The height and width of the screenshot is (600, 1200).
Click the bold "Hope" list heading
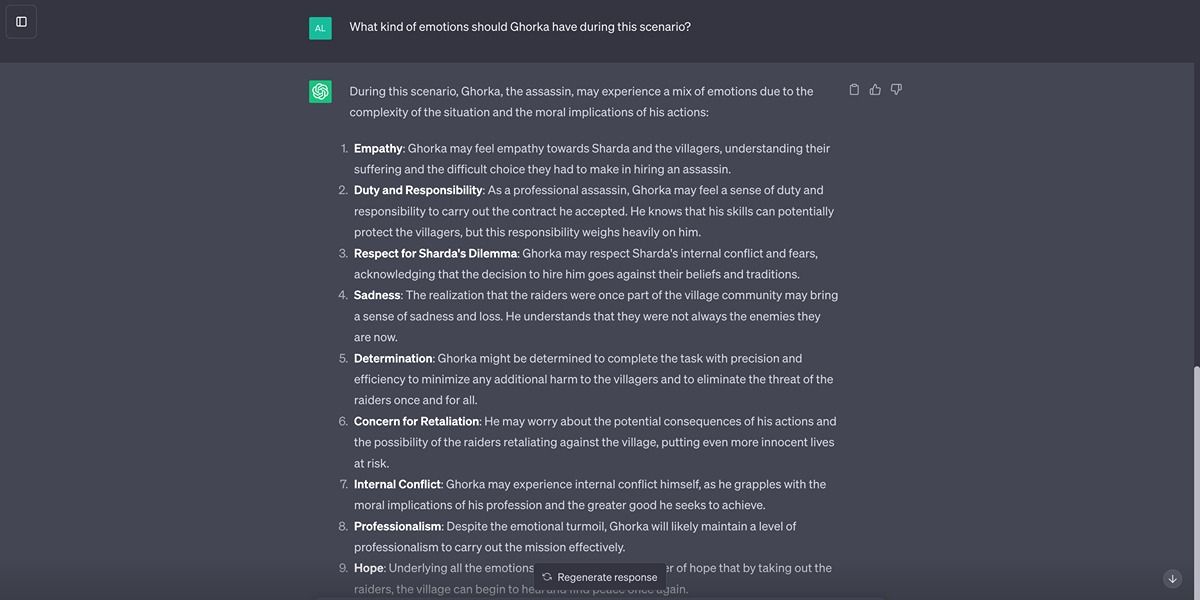coord(368,569)
